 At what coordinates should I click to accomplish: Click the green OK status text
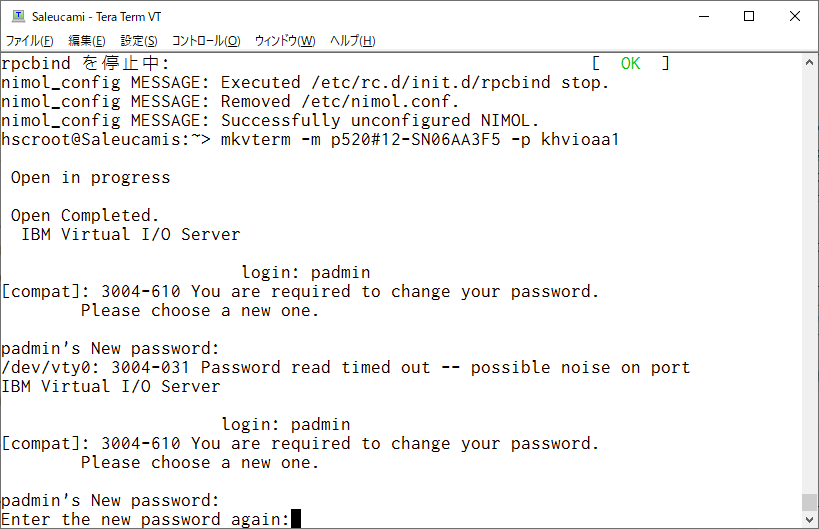(x=630, y=64)
